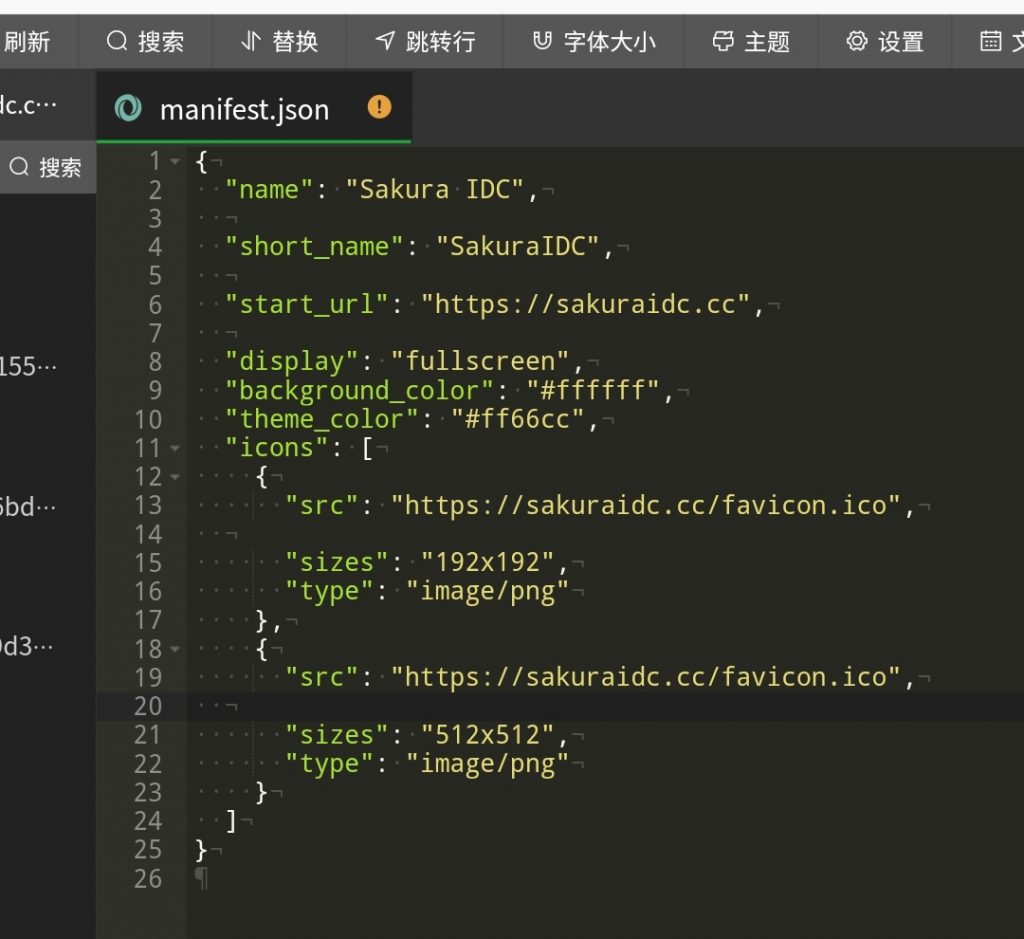Viewport: 1024px width, 939px height.
Task: Click the "#ff66cc" theme color value
Action: tap(517, 419)
